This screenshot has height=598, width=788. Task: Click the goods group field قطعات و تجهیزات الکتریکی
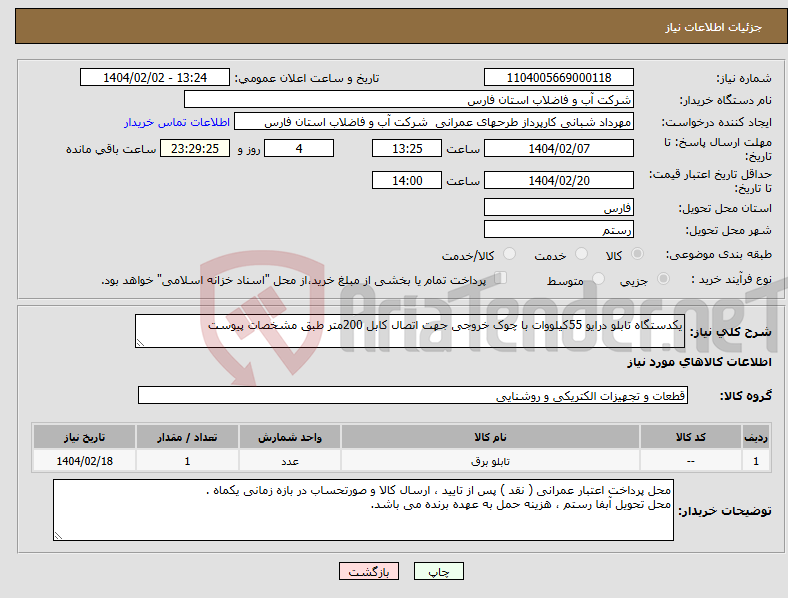(x=413, y=395)
